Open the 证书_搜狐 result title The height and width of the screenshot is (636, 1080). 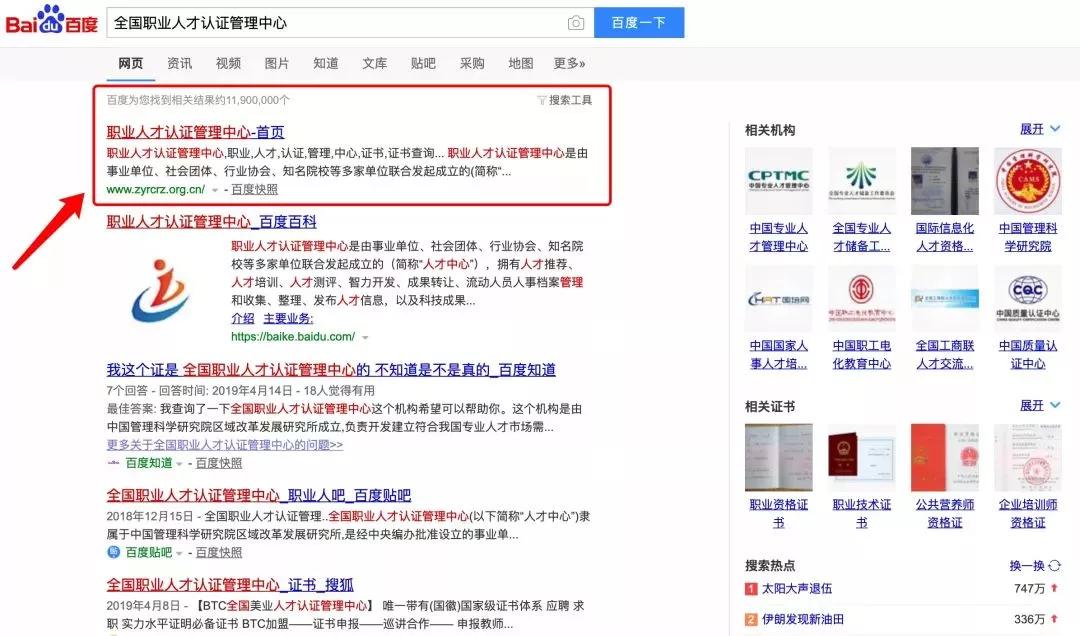(x=229, y=585)
